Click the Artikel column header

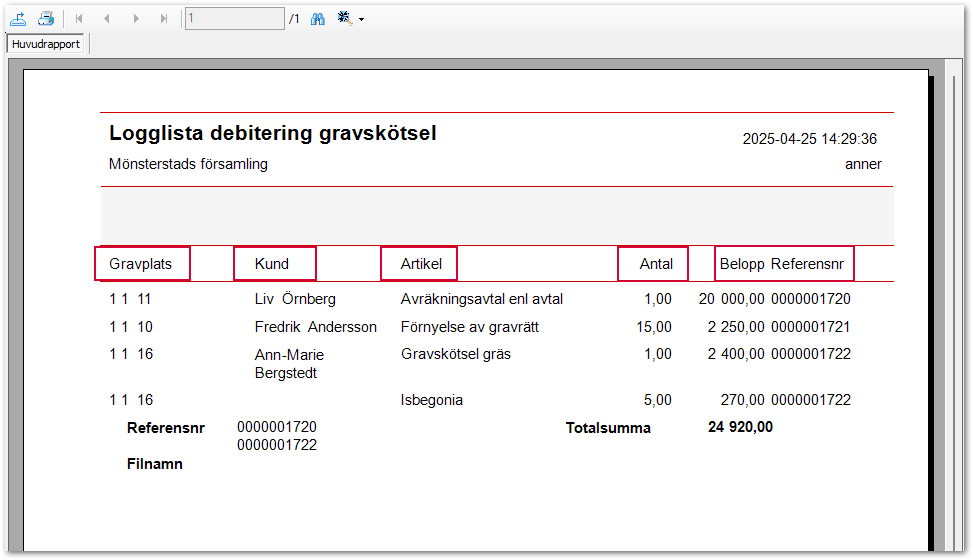pyautogui.click(x=421, y=264)
